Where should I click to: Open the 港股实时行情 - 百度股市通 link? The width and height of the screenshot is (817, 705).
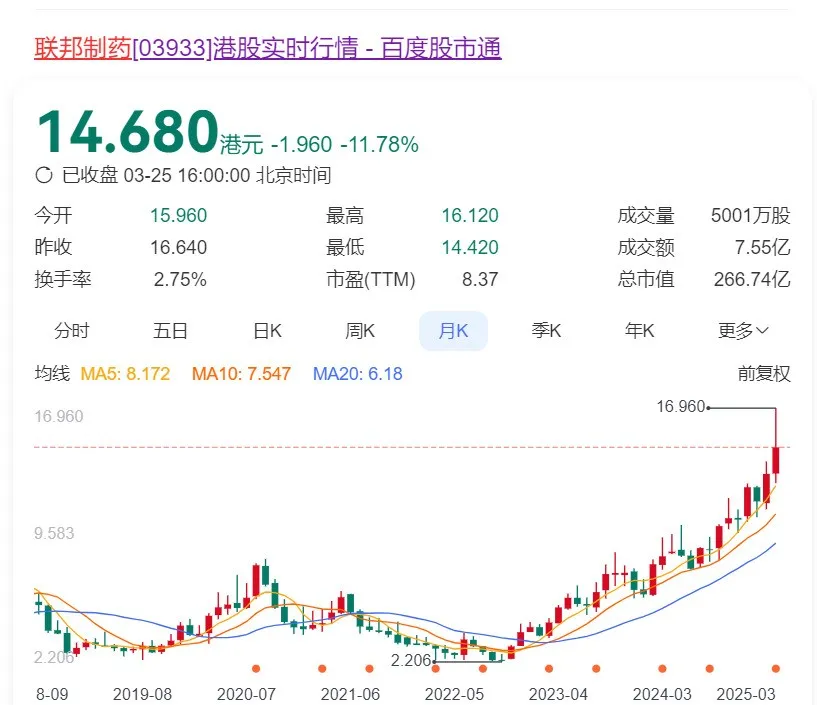(x=357, y=48)
